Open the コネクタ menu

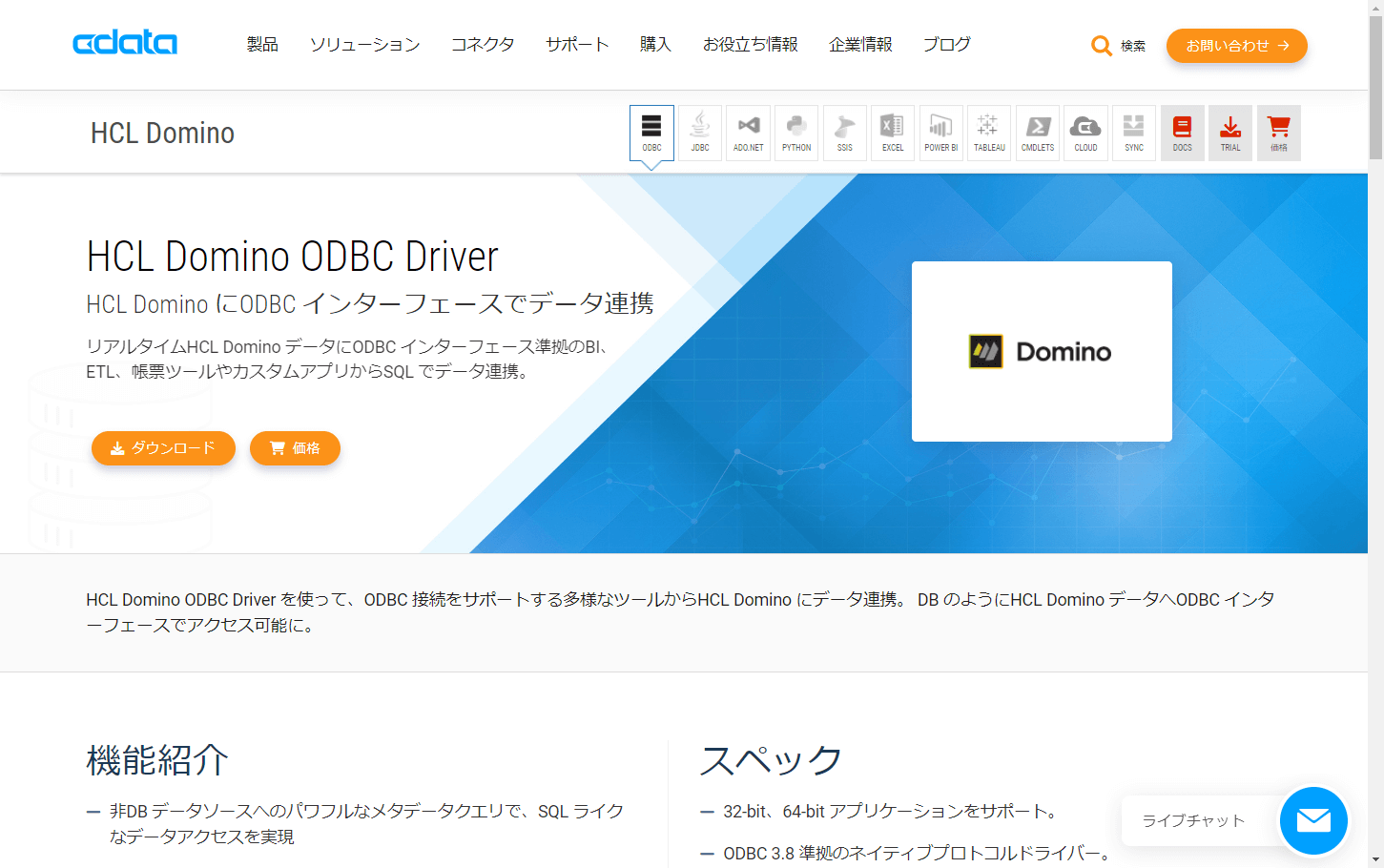(483, 44)
